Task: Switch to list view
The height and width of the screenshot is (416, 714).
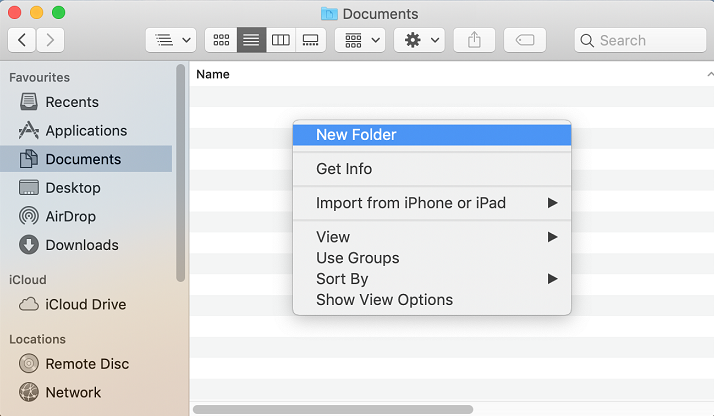Action: (251, 40)
